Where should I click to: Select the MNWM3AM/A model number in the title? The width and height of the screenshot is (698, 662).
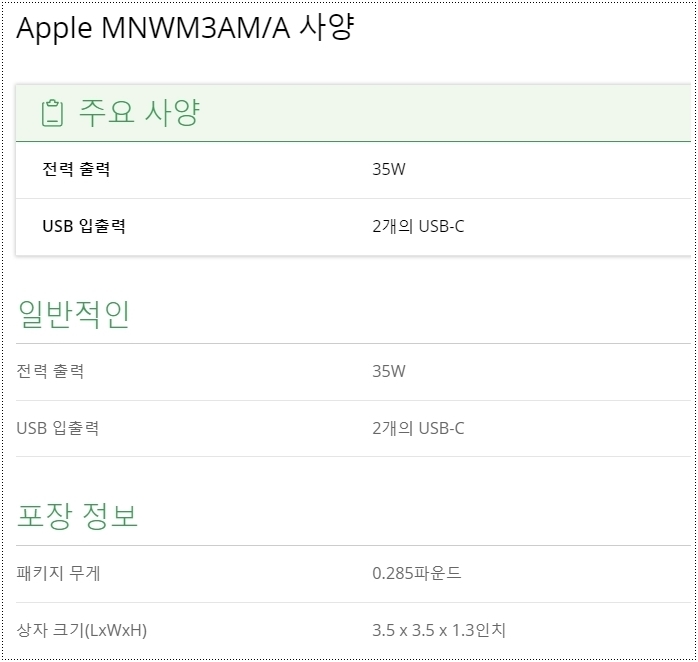tap(195, 29)
